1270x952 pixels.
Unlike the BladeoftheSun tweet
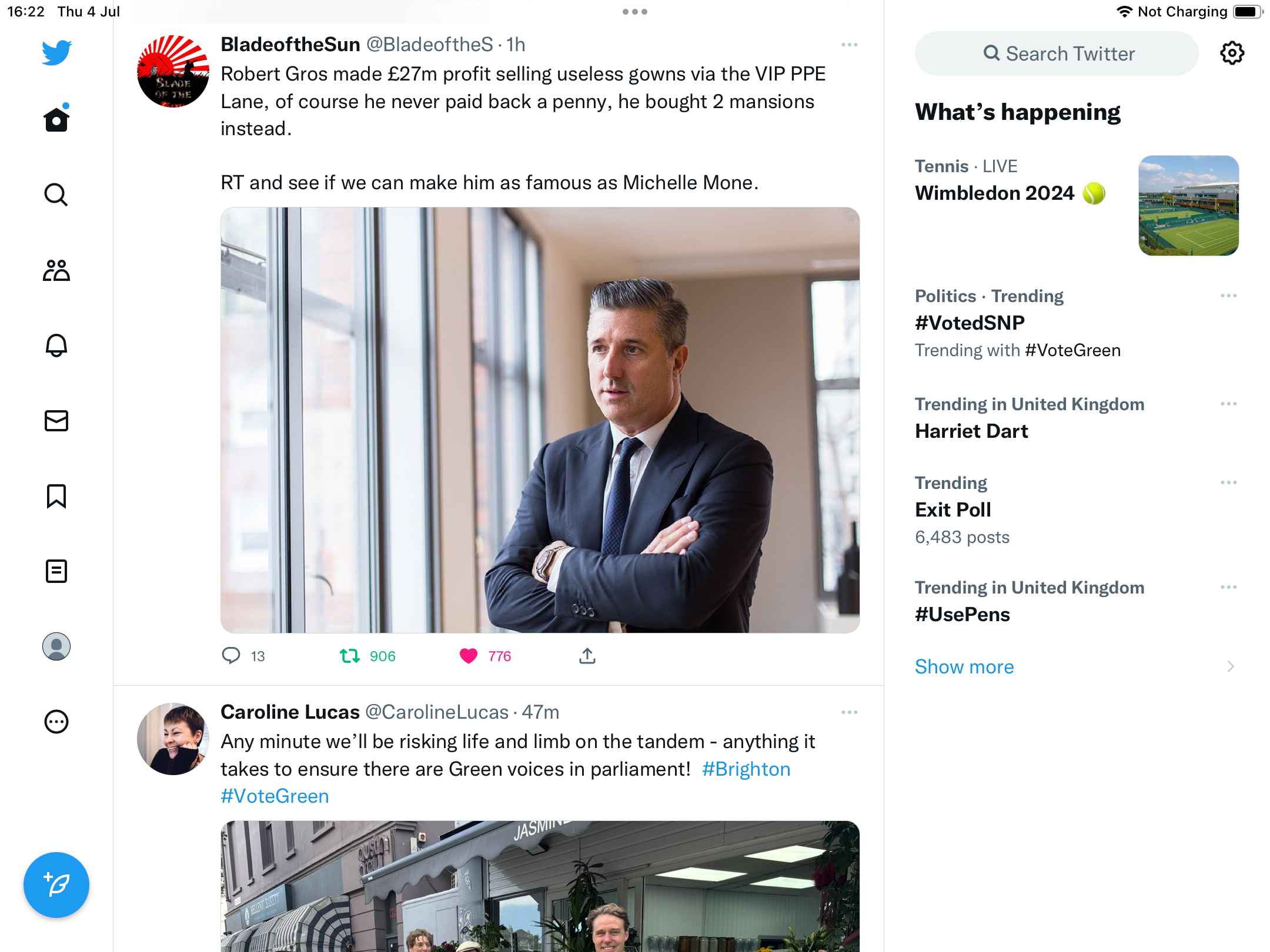coord(469,656)
